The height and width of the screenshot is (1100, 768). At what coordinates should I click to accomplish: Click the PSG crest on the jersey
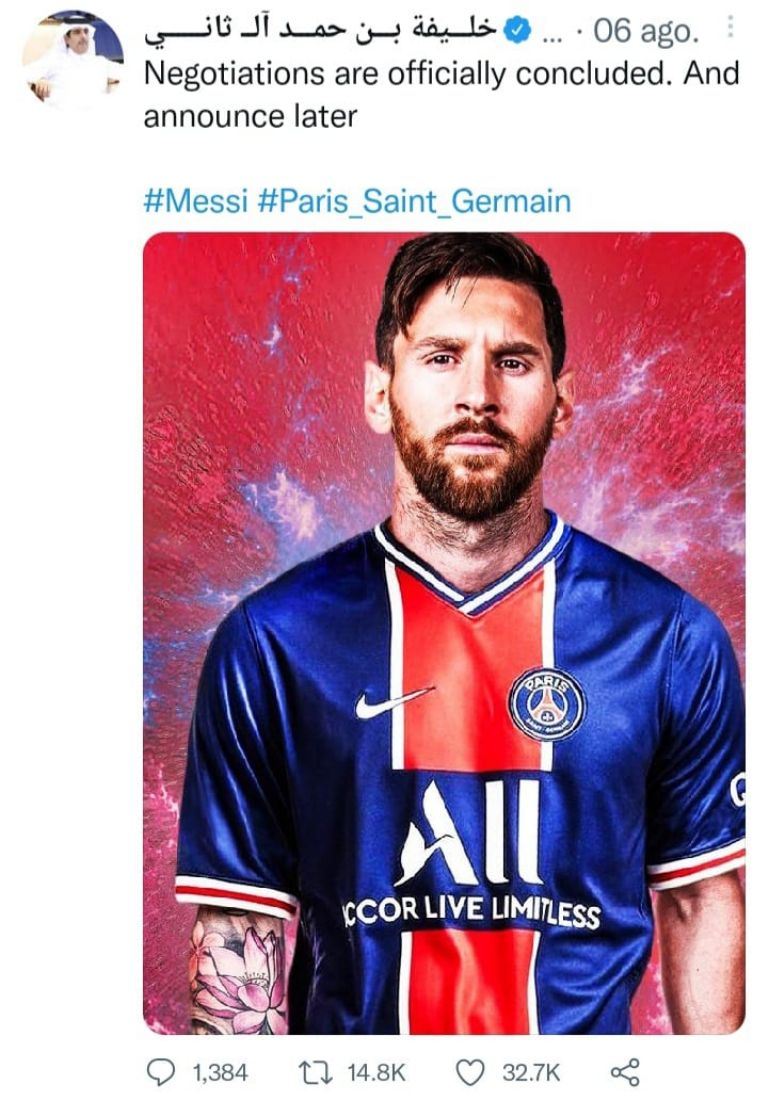[546, 704]
